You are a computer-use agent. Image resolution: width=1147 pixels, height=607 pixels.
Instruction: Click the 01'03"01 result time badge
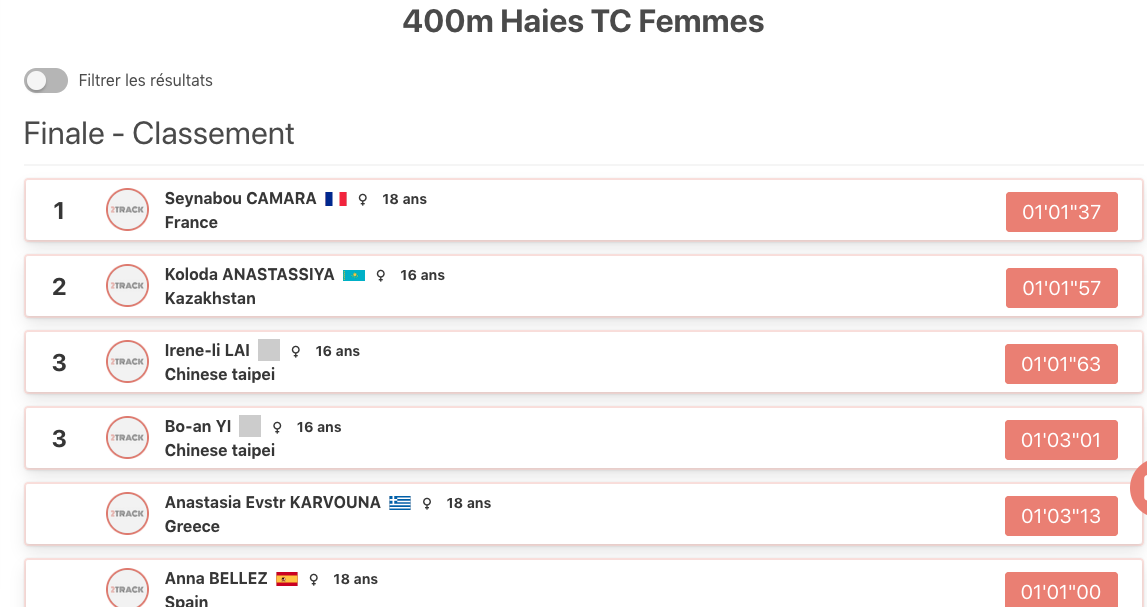coord(1061,440)
